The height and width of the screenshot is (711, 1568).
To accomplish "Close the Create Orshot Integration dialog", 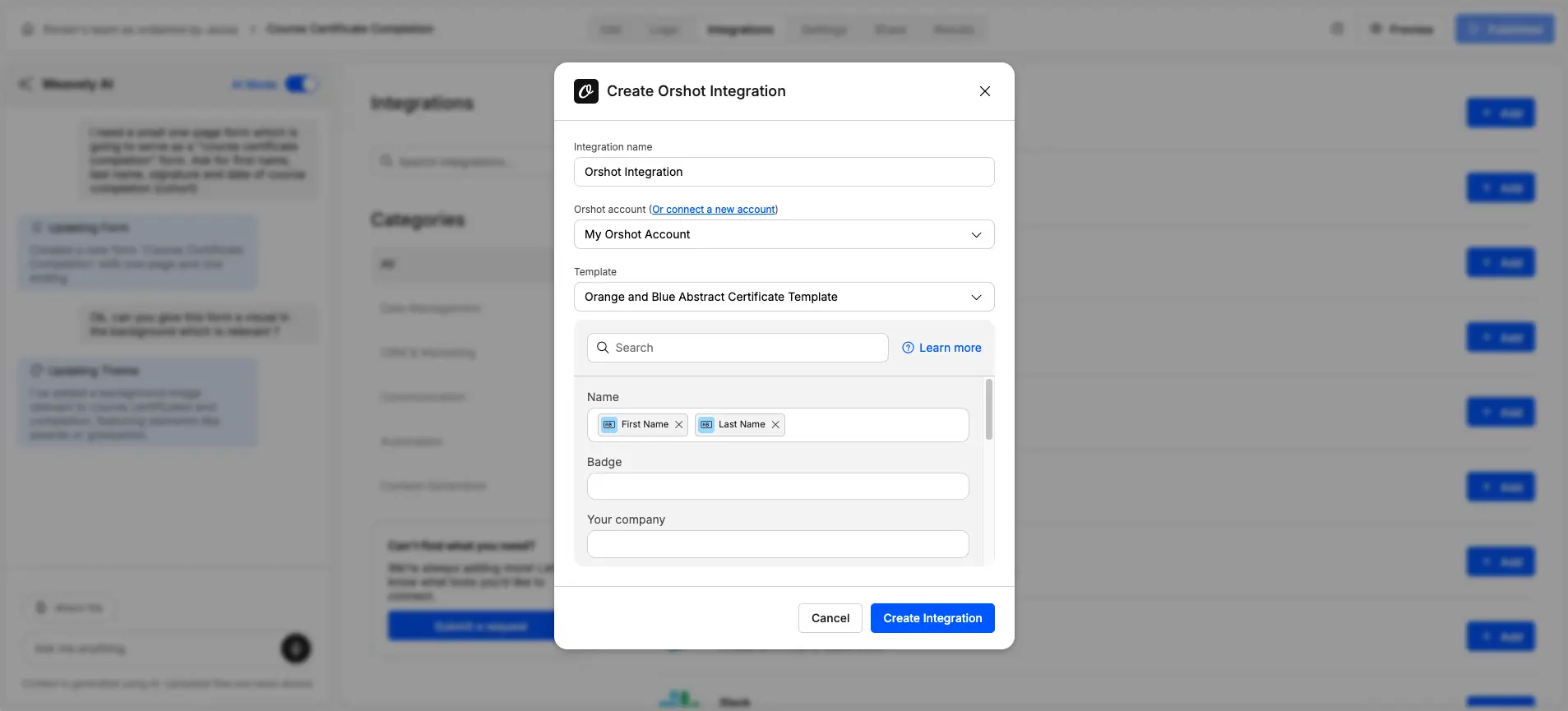I will [x=984, y=91].
